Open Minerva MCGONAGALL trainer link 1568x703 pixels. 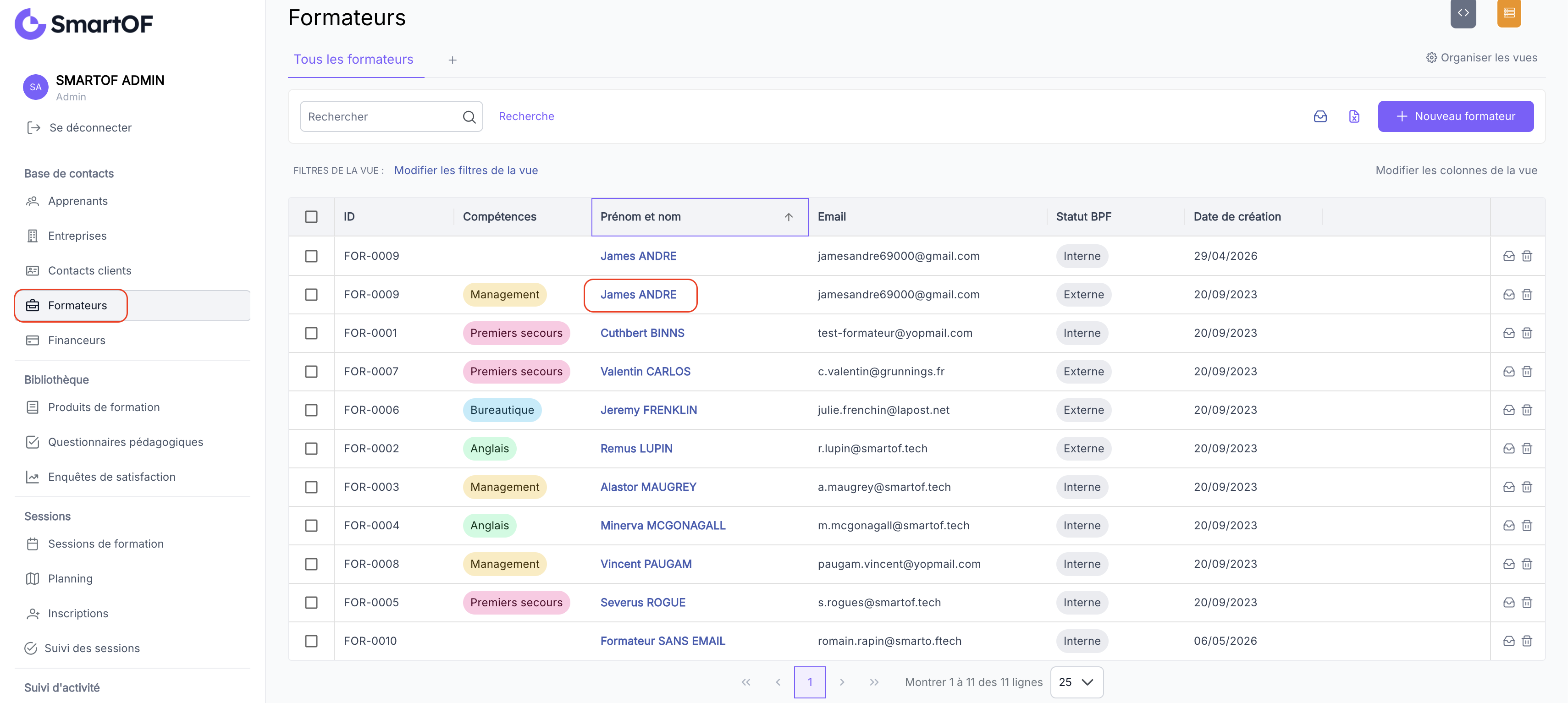click(663, 525)
